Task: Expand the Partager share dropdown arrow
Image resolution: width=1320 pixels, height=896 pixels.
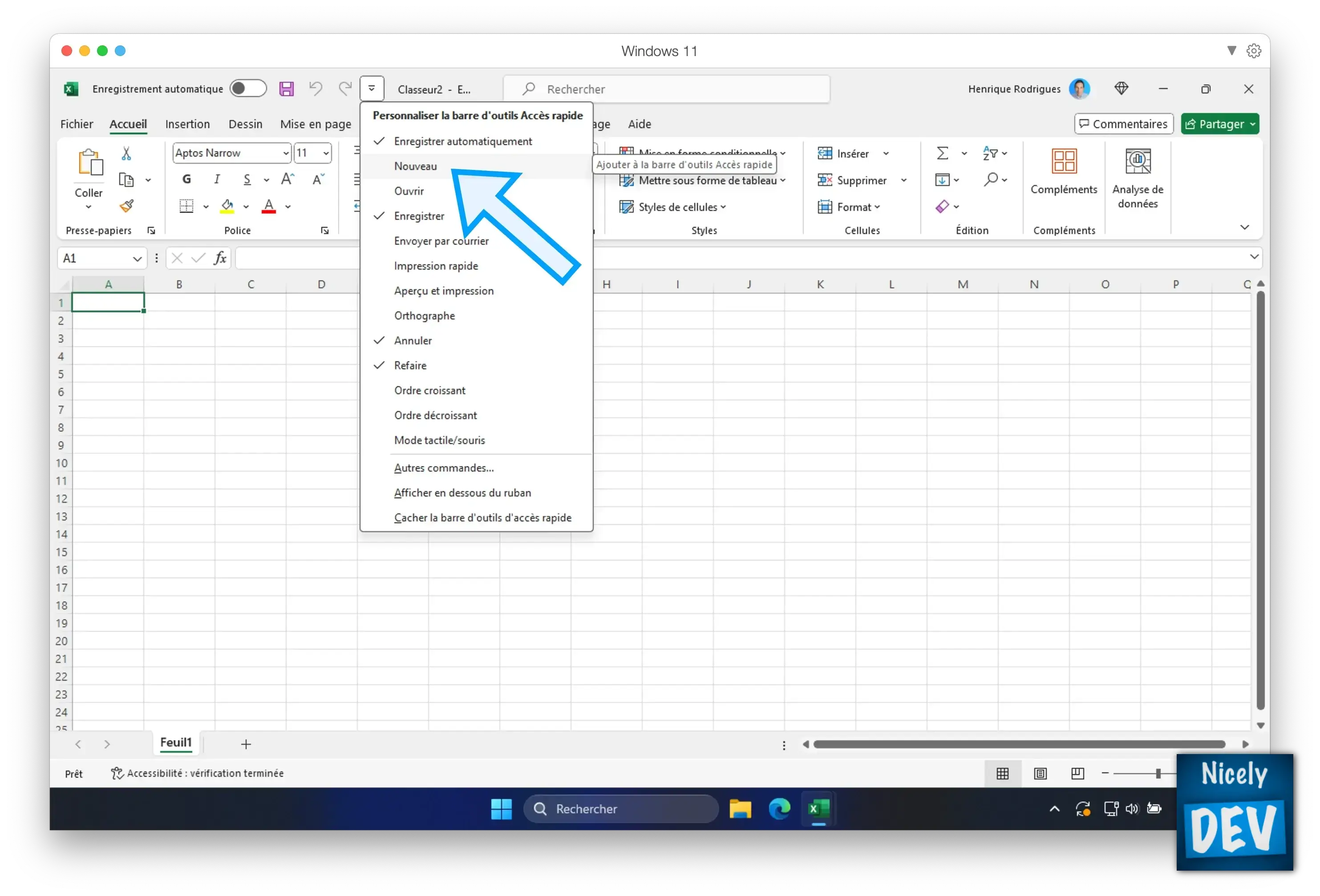Action: pos(1252,125)
